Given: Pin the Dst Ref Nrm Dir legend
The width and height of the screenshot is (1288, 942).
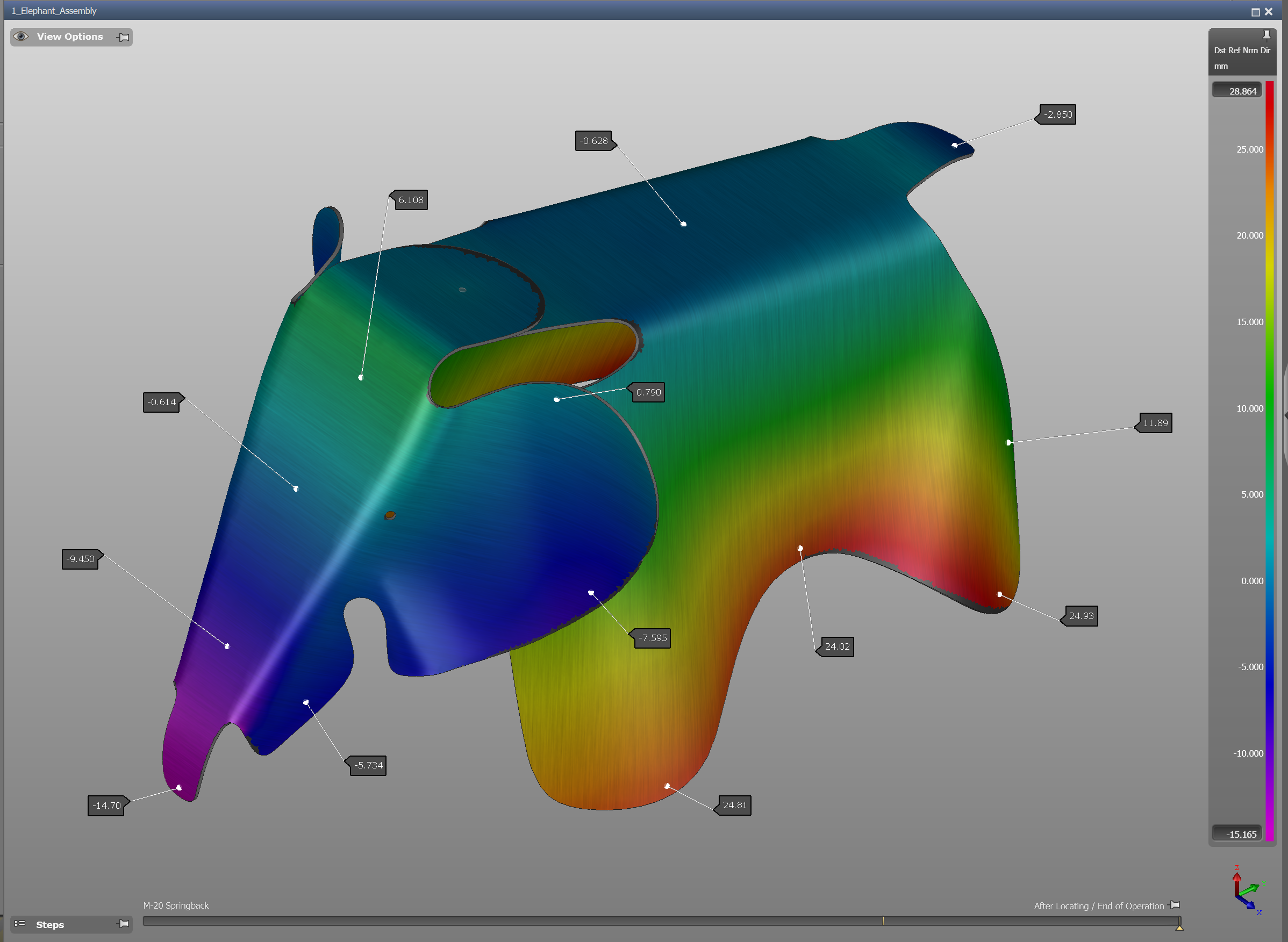Looking at the screenshot, I should 1266,35.
